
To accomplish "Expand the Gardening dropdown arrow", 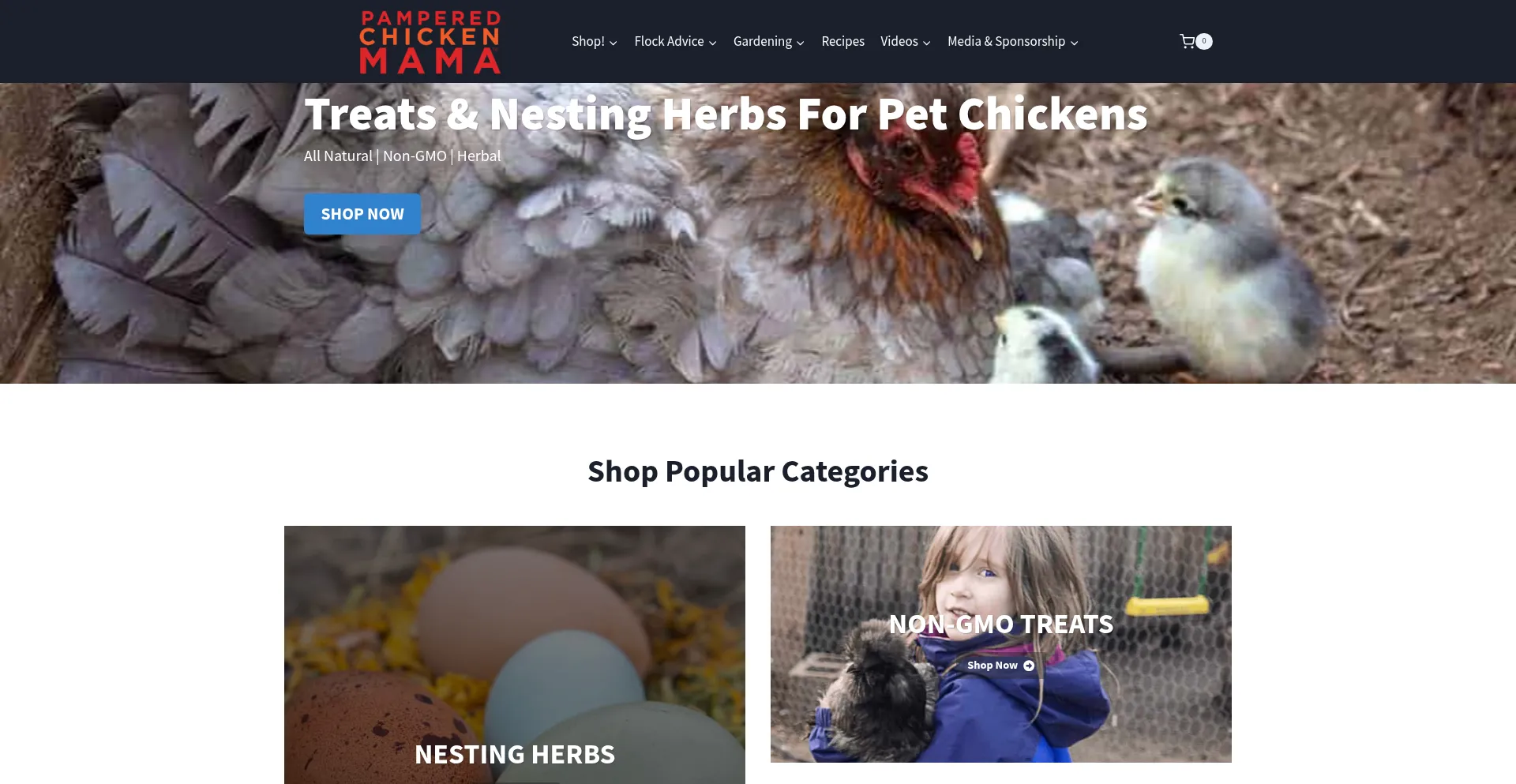I will click(801, 43).
